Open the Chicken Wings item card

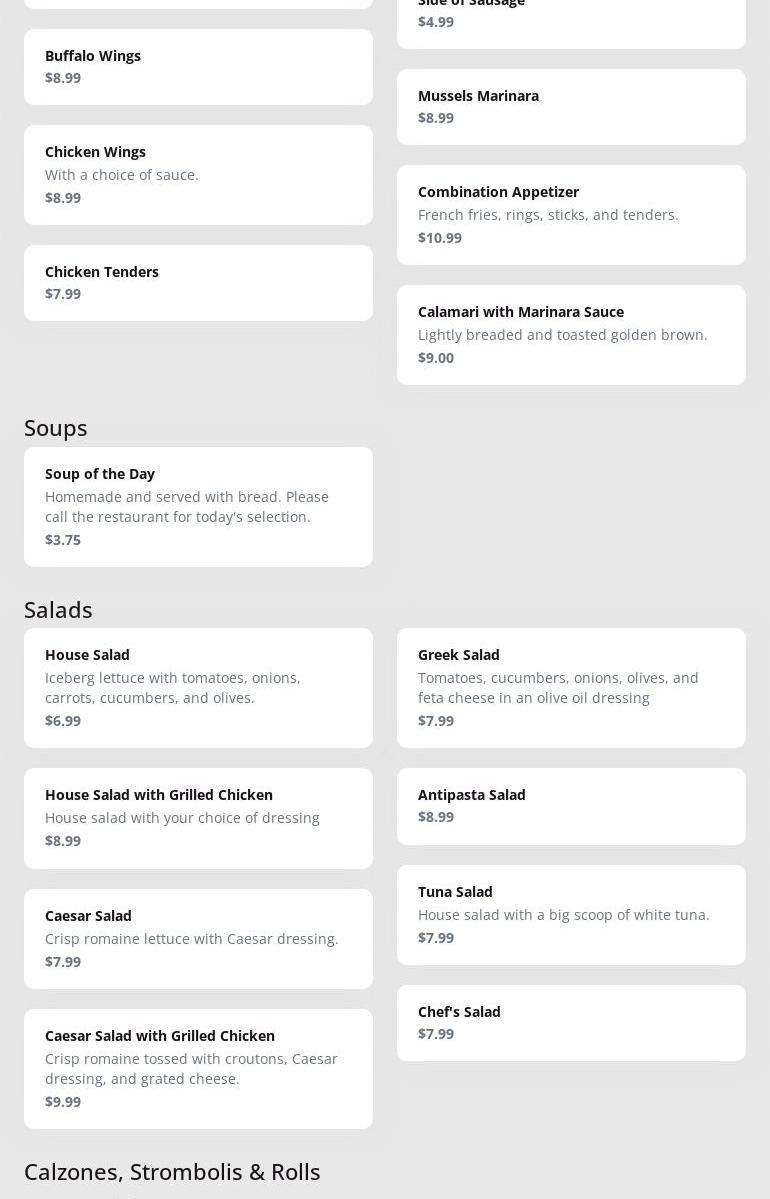click(x=198, y=174)
